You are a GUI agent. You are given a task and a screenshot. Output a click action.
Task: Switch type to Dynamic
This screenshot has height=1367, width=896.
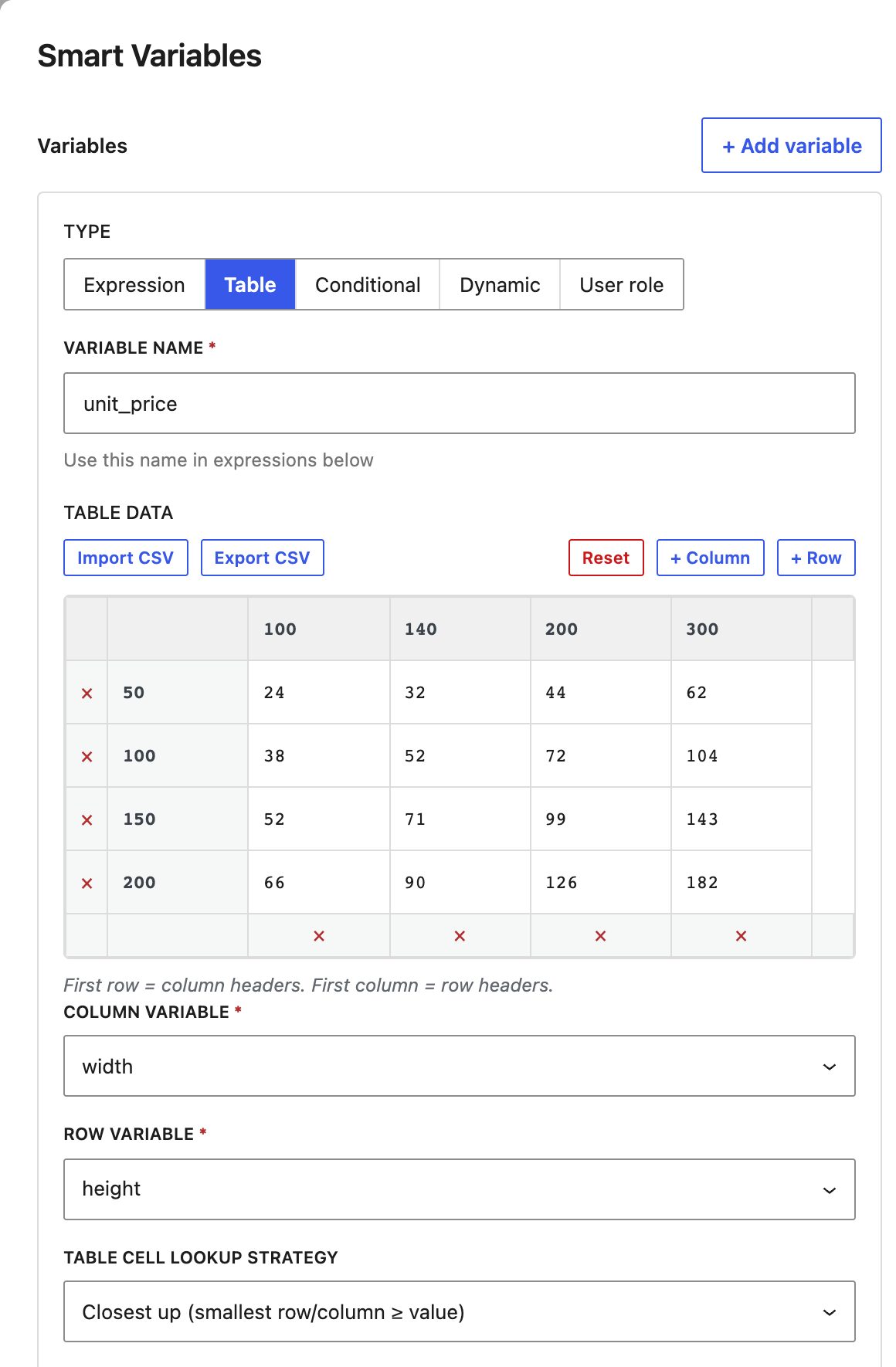(x=500, y=284)
